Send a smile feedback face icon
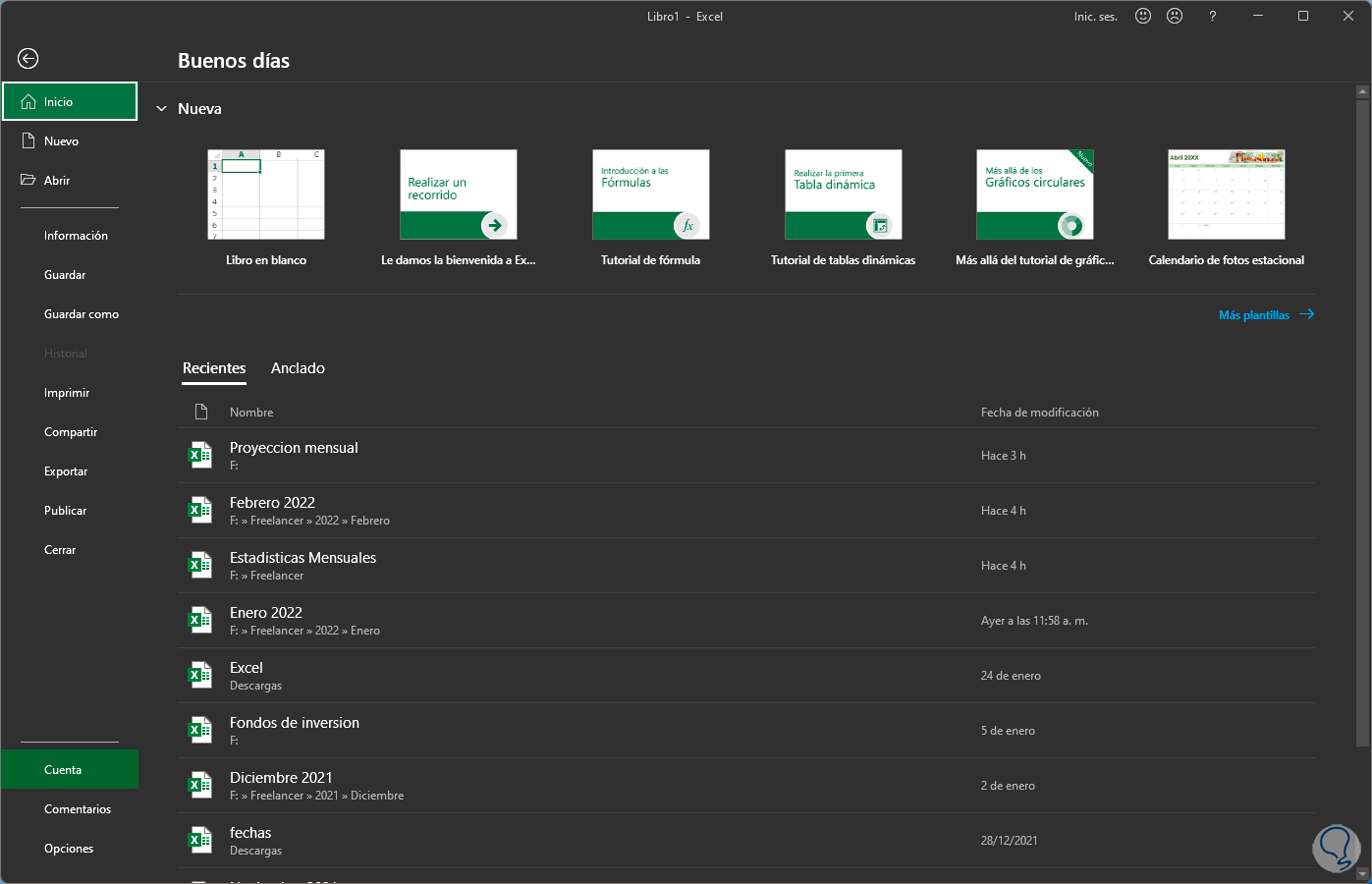Screen dimensions: 1372x884 point(1143,16)
